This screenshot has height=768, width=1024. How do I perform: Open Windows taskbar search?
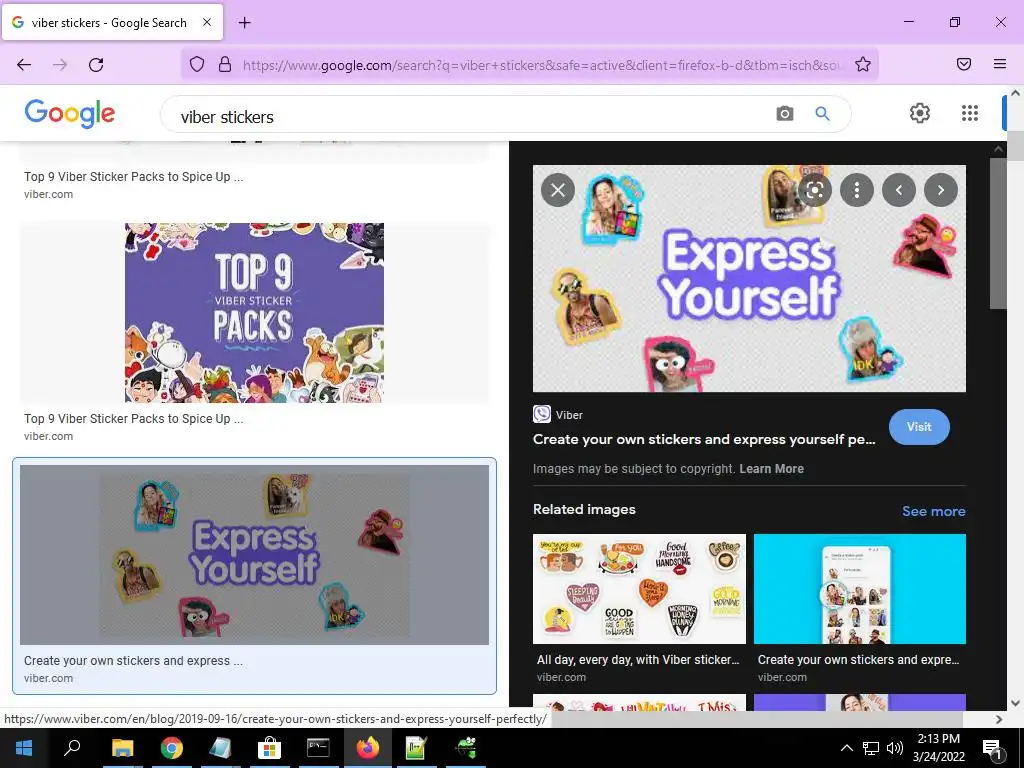tap(72, 748)
